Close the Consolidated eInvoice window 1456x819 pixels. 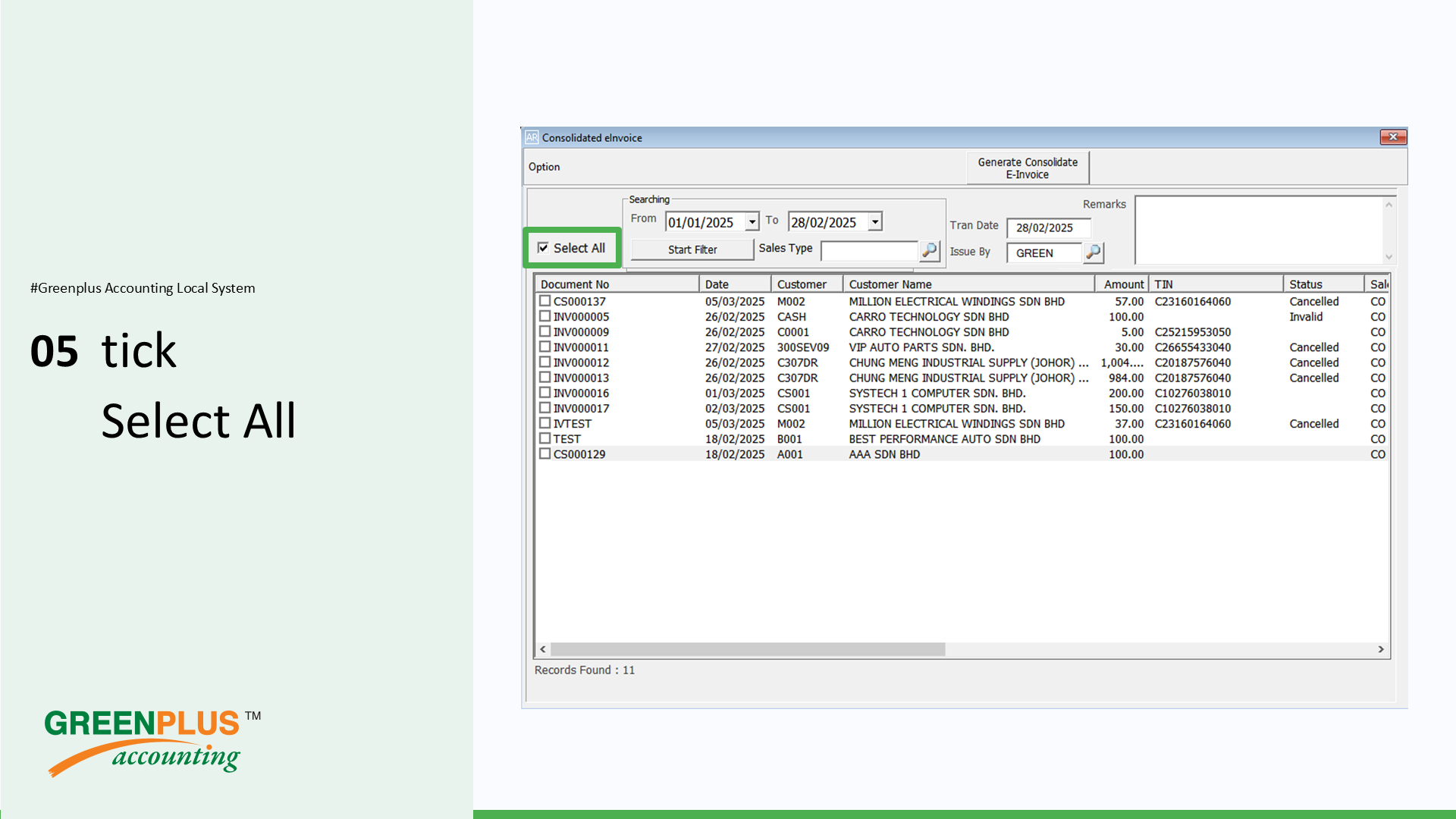pos(1393,137)
